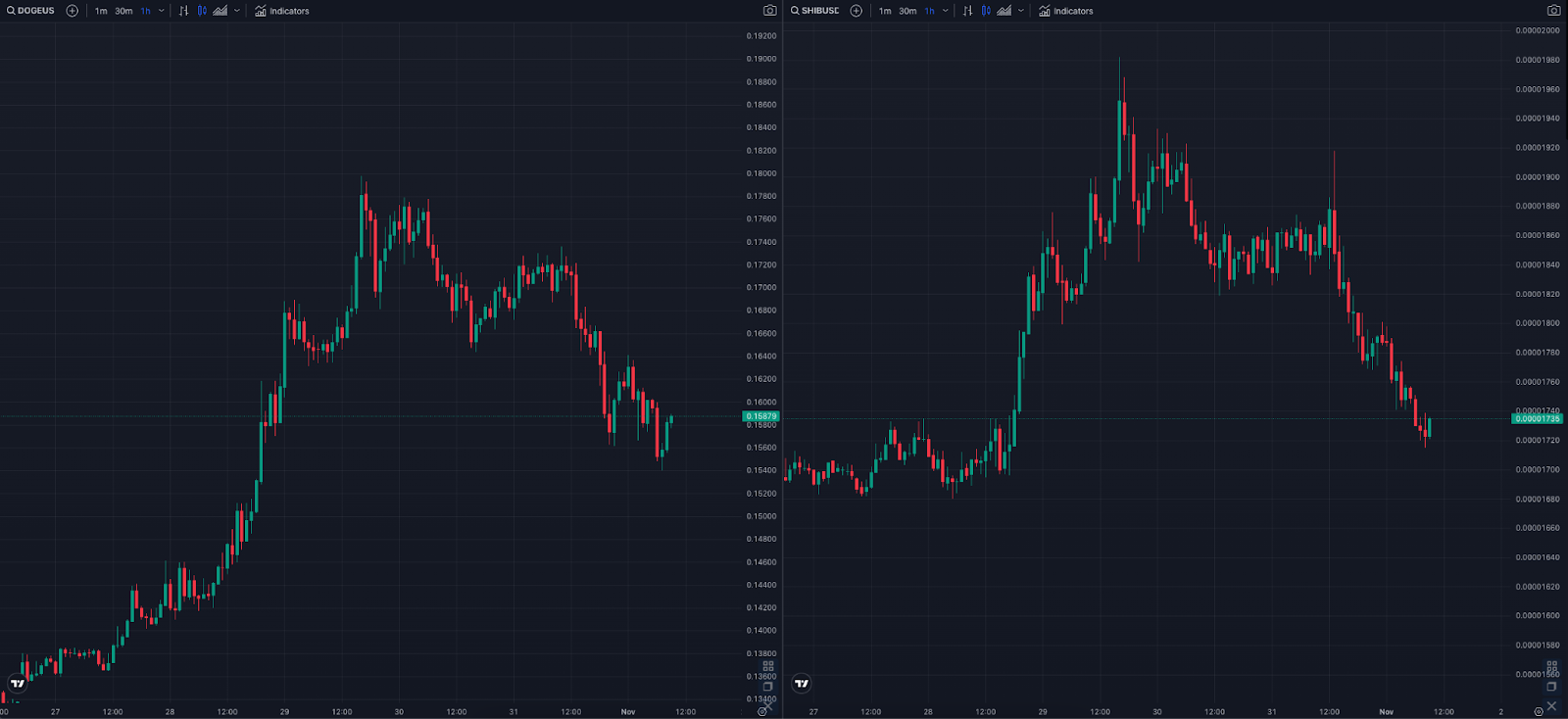Select 1m interval on the SHIBUSC chart
Screen dimensions: 1568x719
point(885,11)
